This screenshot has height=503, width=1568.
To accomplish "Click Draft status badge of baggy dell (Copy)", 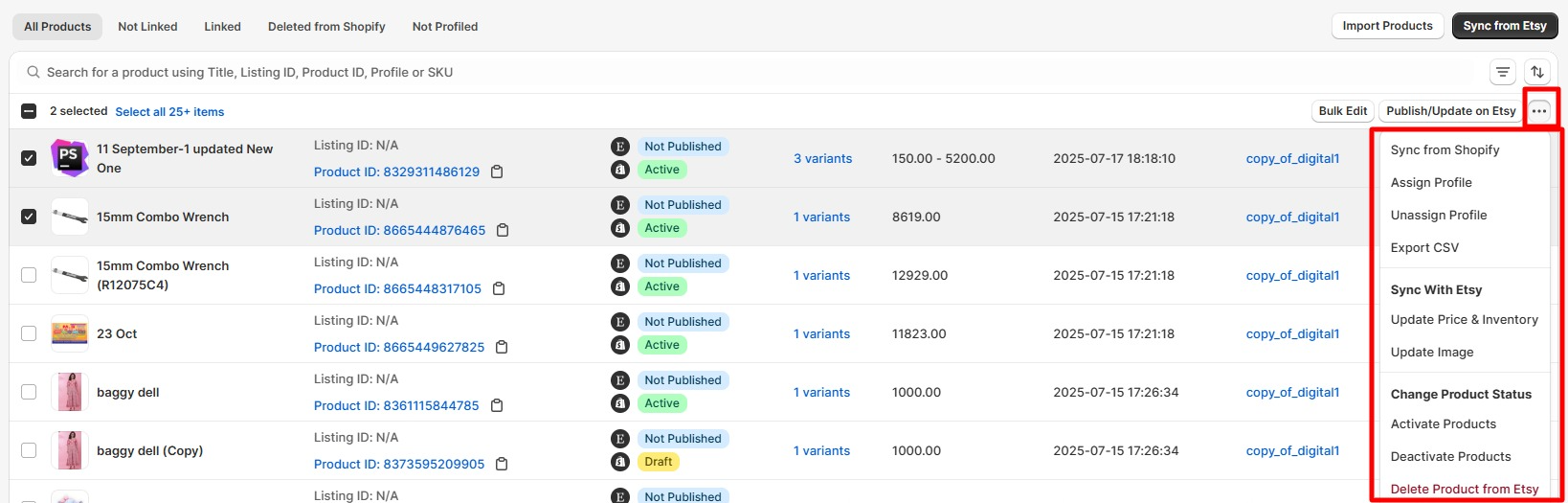I will point(659,462).
